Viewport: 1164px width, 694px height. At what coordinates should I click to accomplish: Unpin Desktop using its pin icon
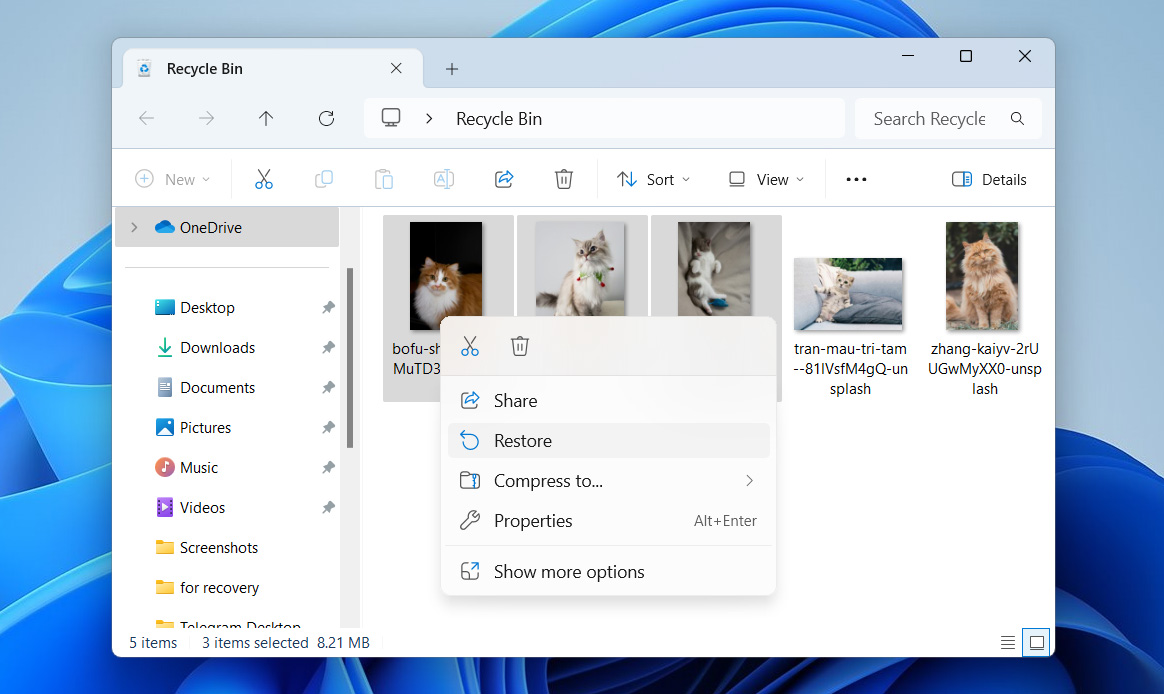[x=328, y=307]
